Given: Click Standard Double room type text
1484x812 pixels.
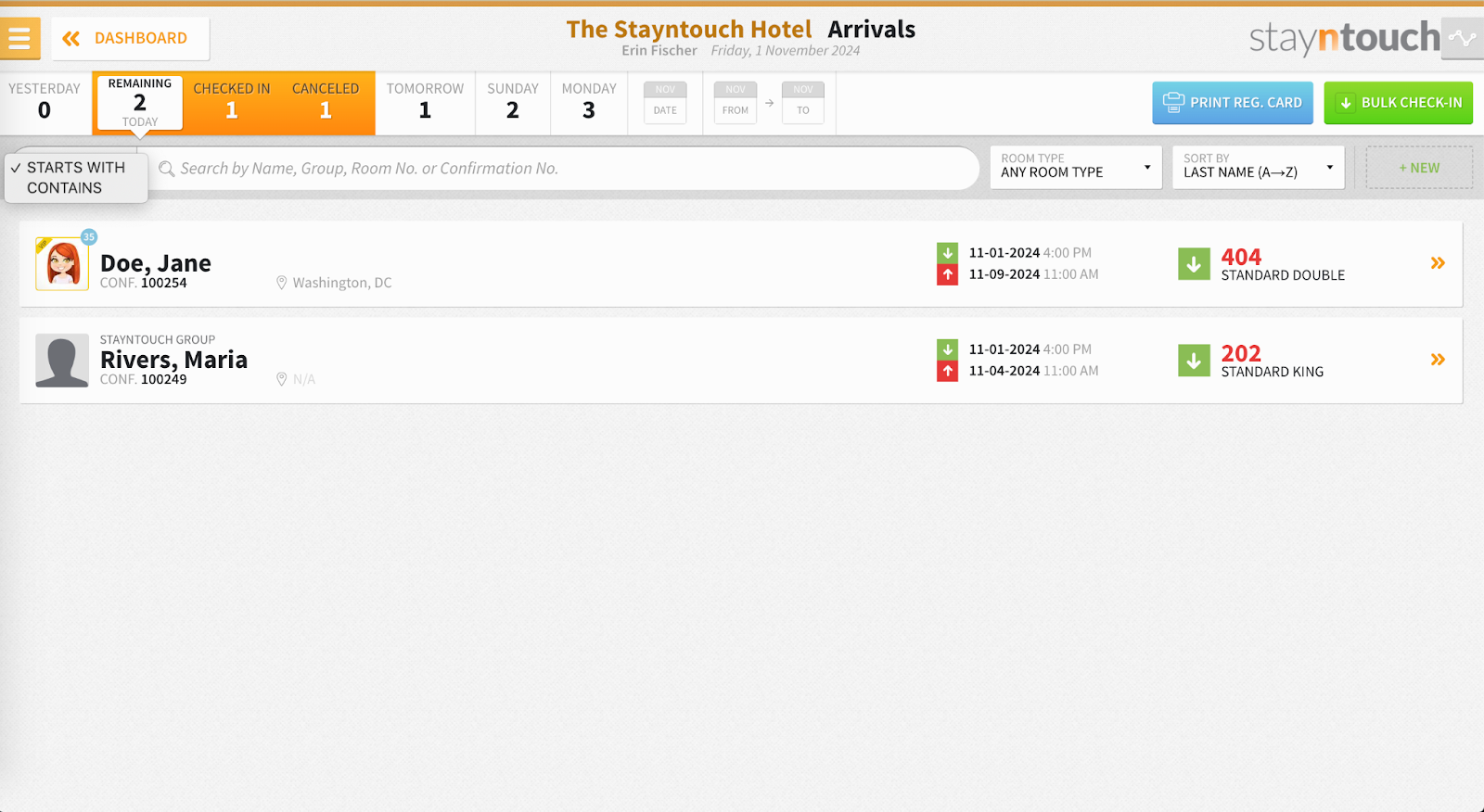Looking at the screenshot, I should [1283, 275].
